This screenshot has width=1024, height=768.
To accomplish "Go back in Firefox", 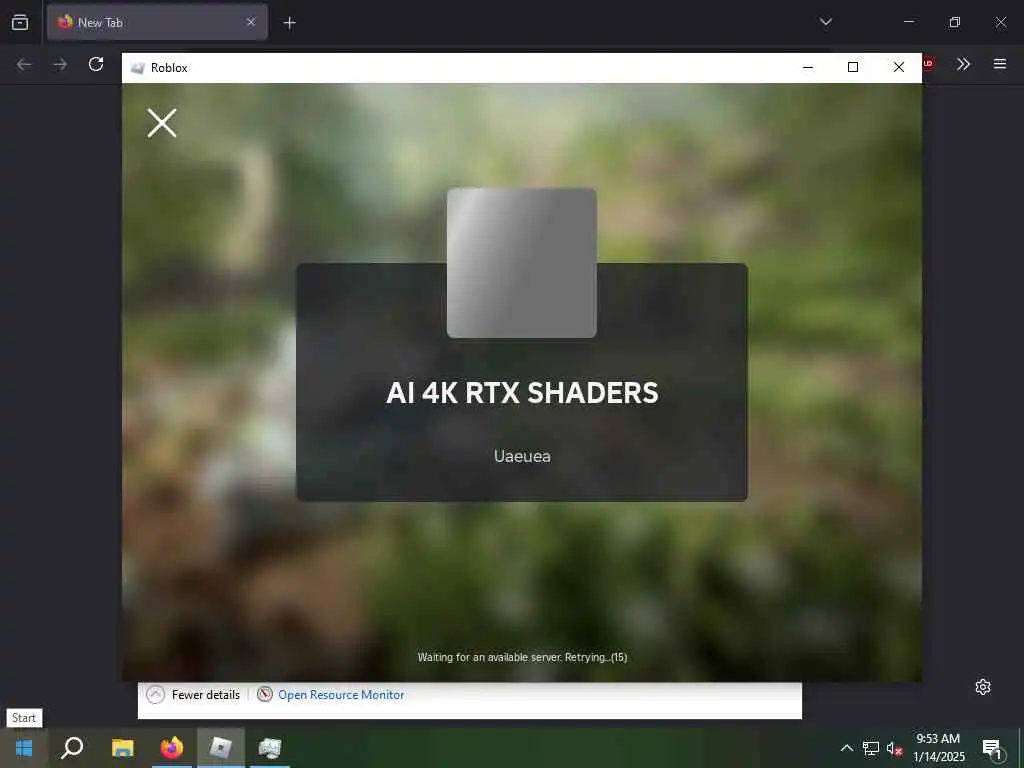I will pyautogui.click(x=24, y=64).
